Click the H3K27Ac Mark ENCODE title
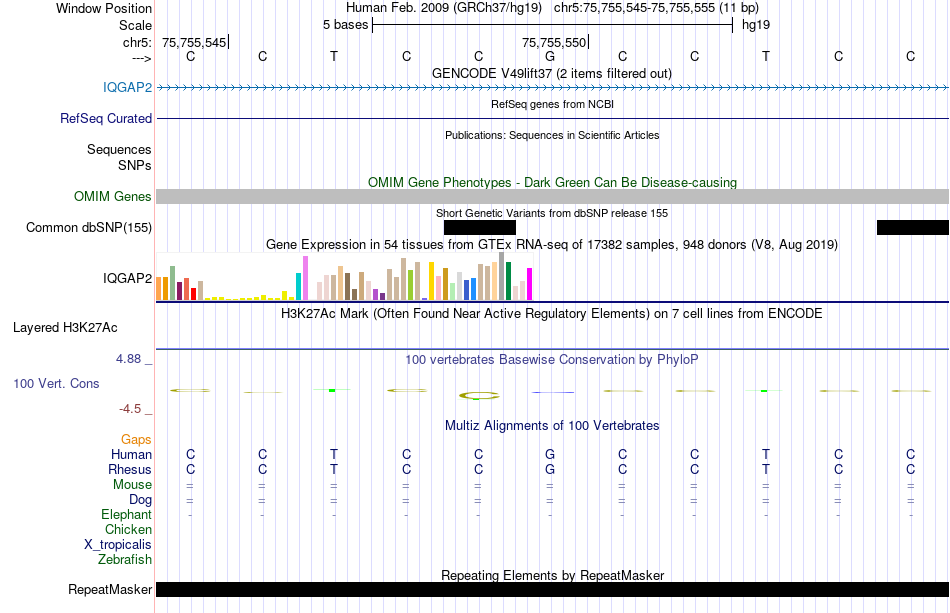Viewport: 950px width, 613px height. click(x=552, y=313)
